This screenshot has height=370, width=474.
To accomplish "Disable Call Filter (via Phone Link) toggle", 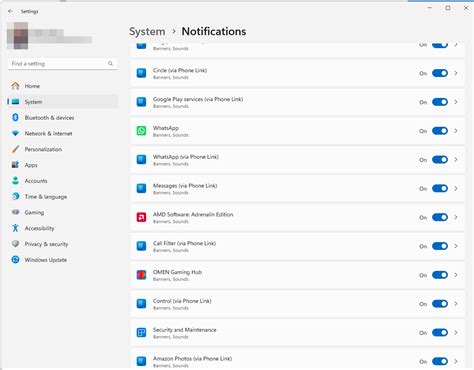I will click(440, 246).
